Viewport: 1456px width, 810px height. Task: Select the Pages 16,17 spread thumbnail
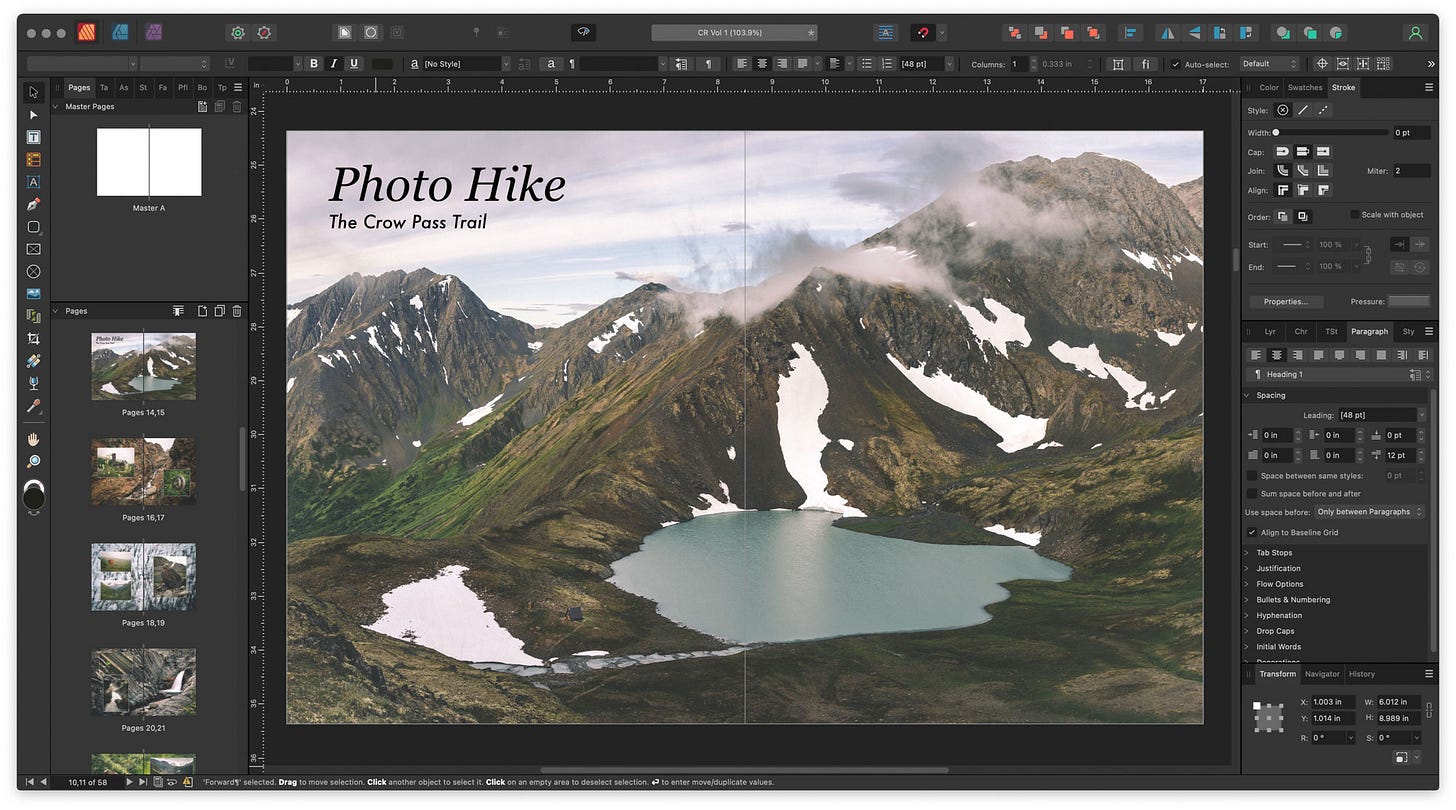pyautogui.click(x=143, y=471)
